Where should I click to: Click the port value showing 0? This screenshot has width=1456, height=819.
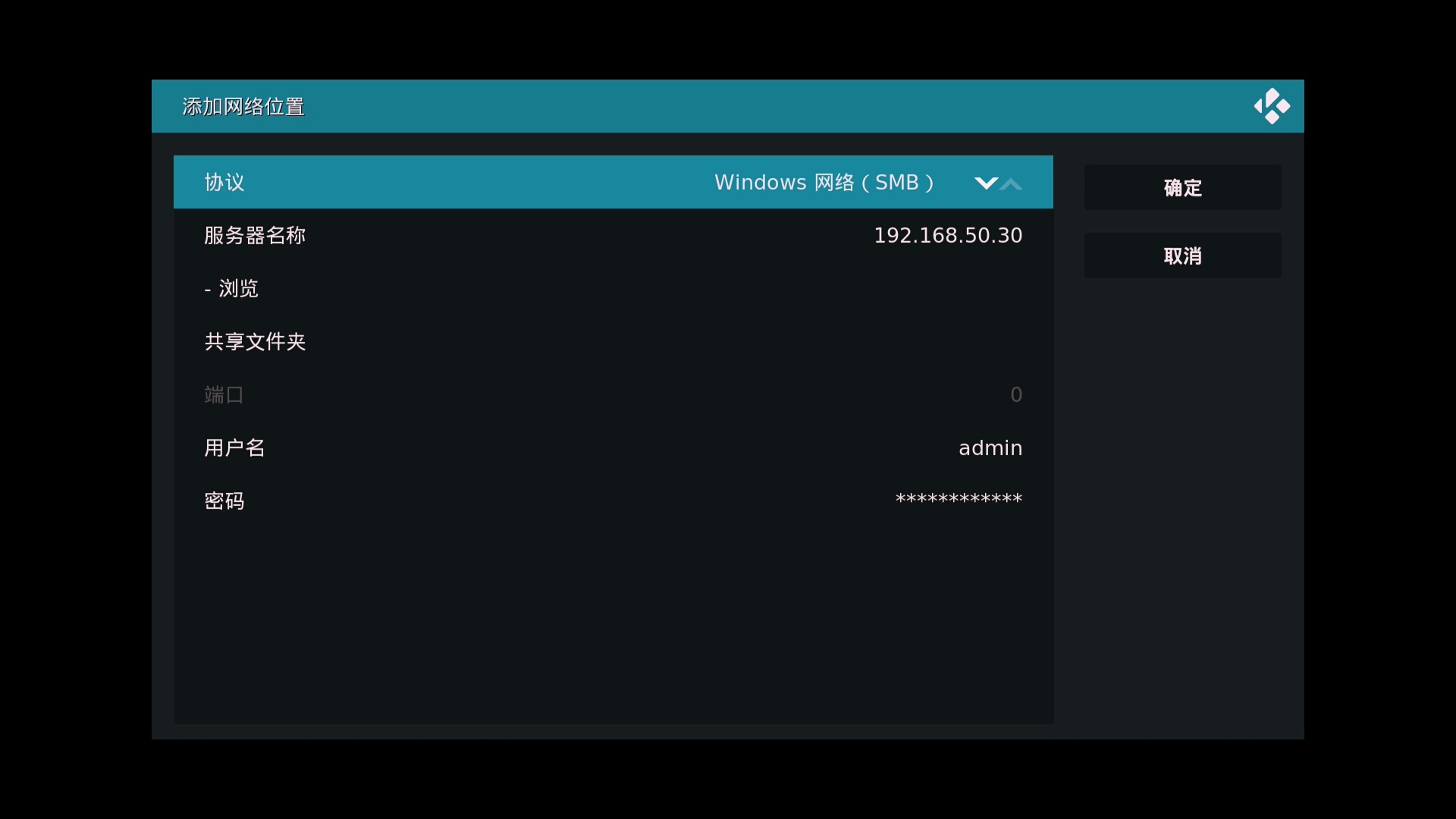click(1016, 394)
